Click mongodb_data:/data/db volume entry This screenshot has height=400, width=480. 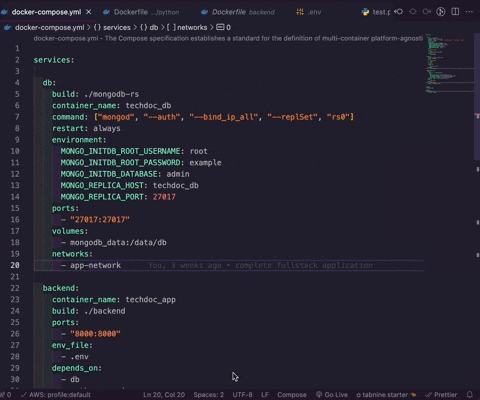[118, 243]
